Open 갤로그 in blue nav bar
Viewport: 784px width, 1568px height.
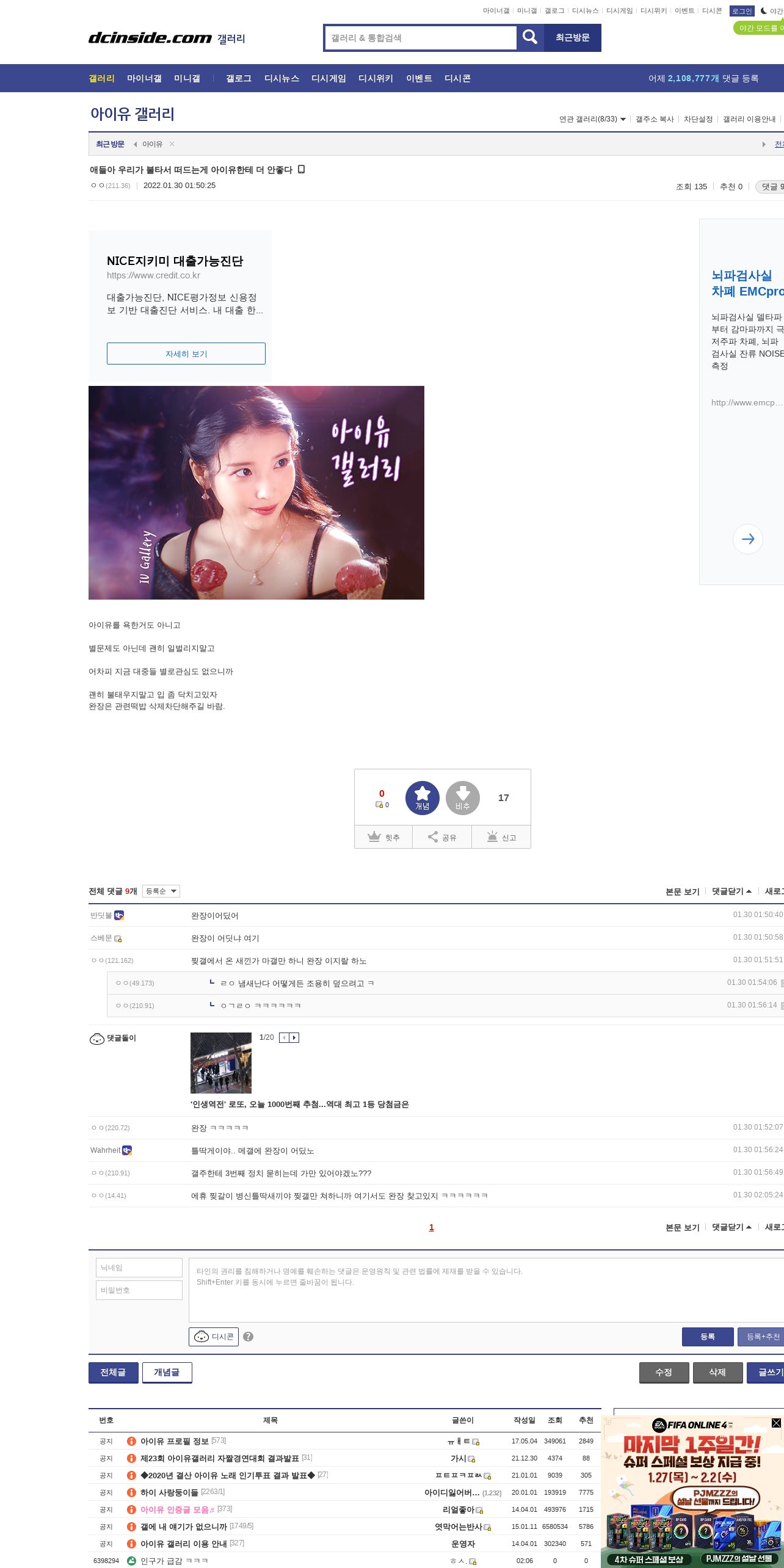pos(239,78)
